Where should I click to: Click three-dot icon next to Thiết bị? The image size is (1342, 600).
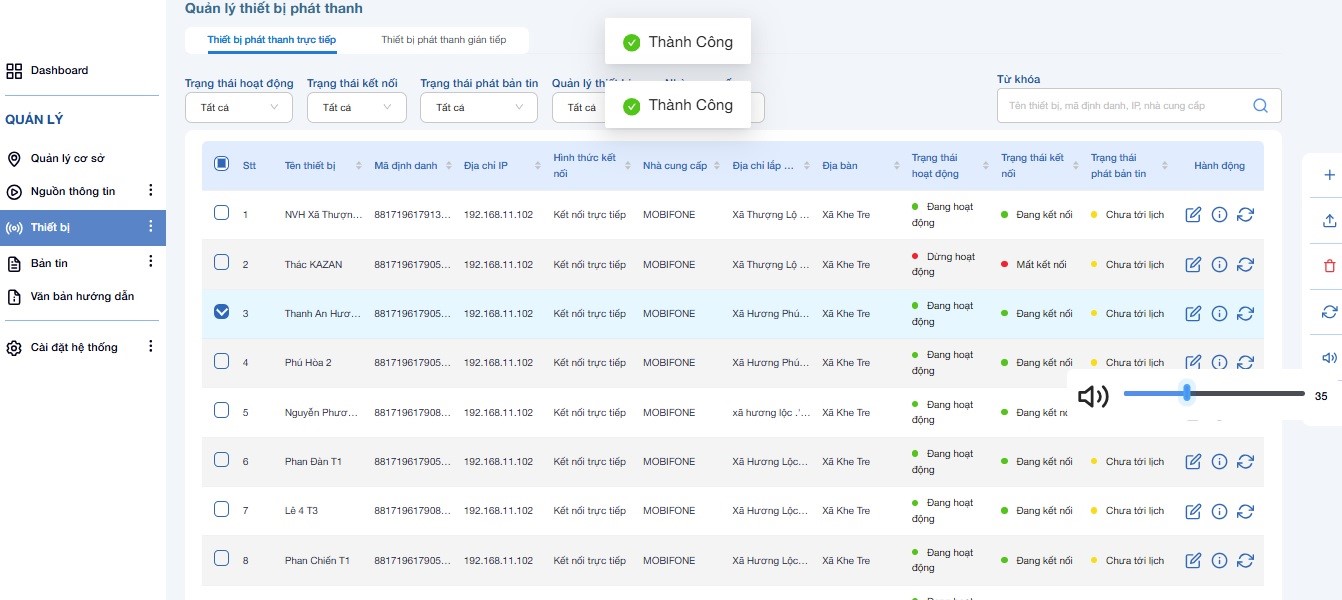click(x=151, y=227)
